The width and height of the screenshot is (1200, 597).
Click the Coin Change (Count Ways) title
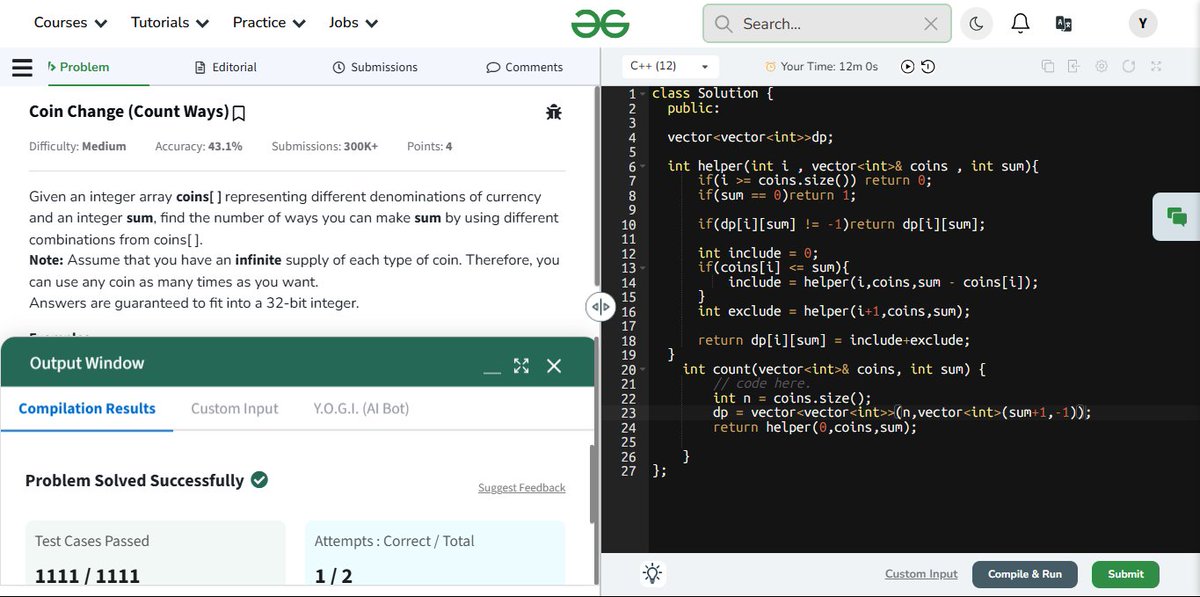pyautogui.click(x=129, y=112)
